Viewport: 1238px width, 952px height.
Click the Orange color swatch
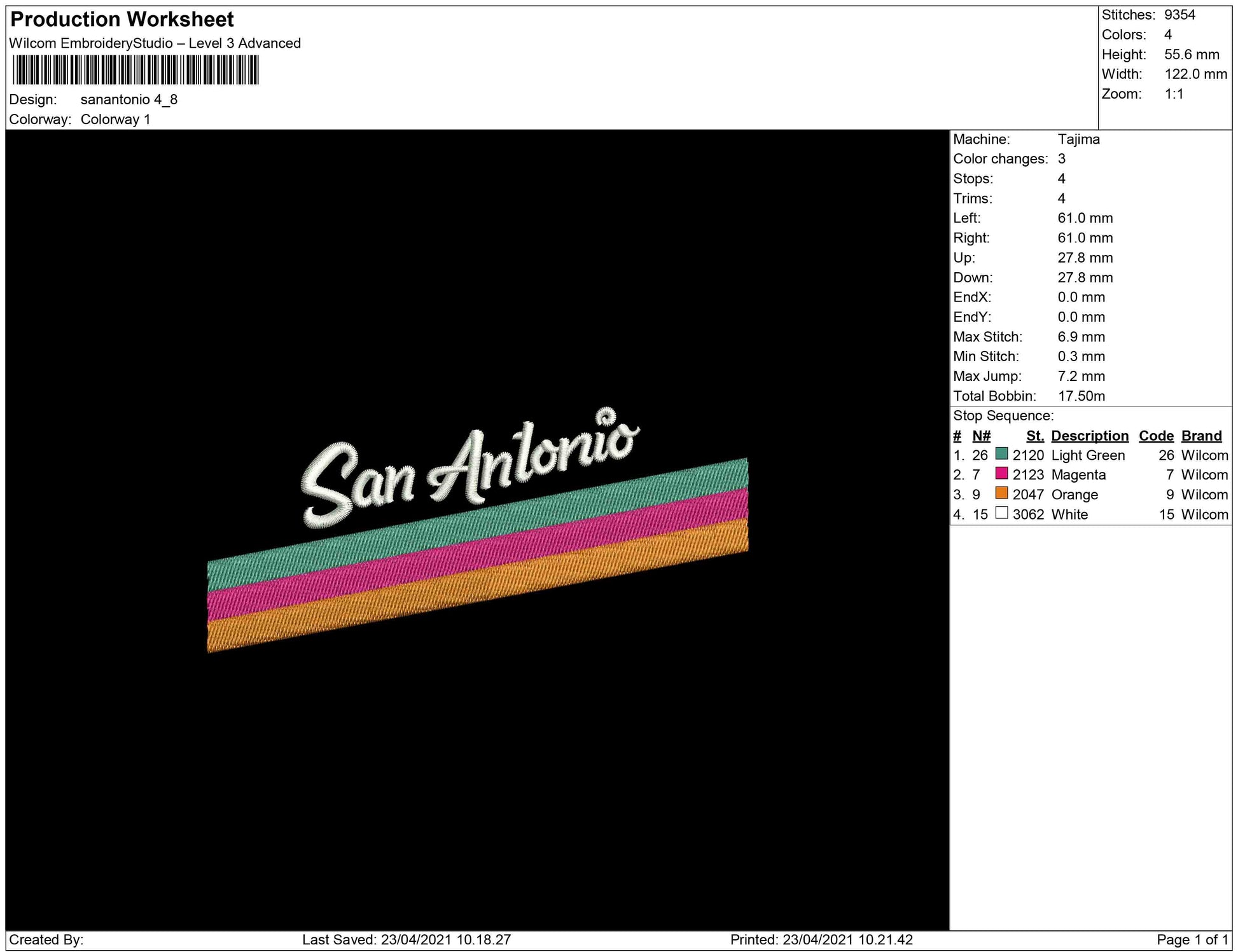pyautogui.click(x=1001, y=493)
